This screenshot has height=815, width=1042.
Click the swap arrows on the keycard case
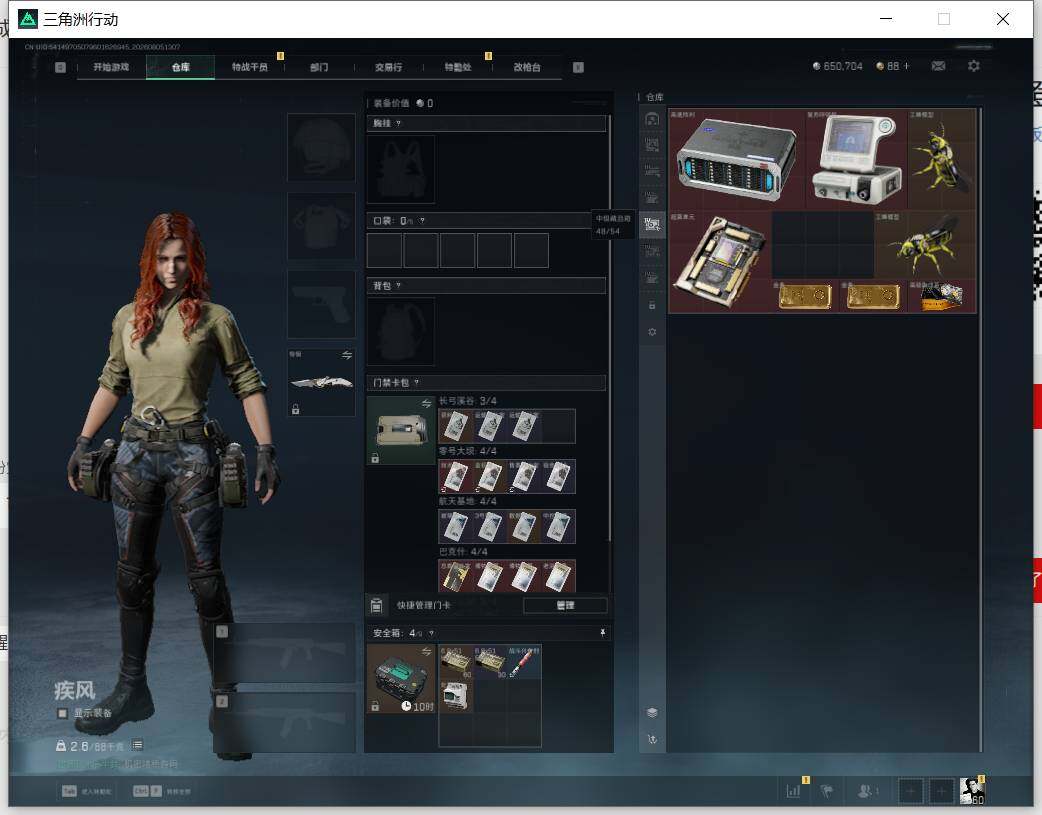[426, 404]
